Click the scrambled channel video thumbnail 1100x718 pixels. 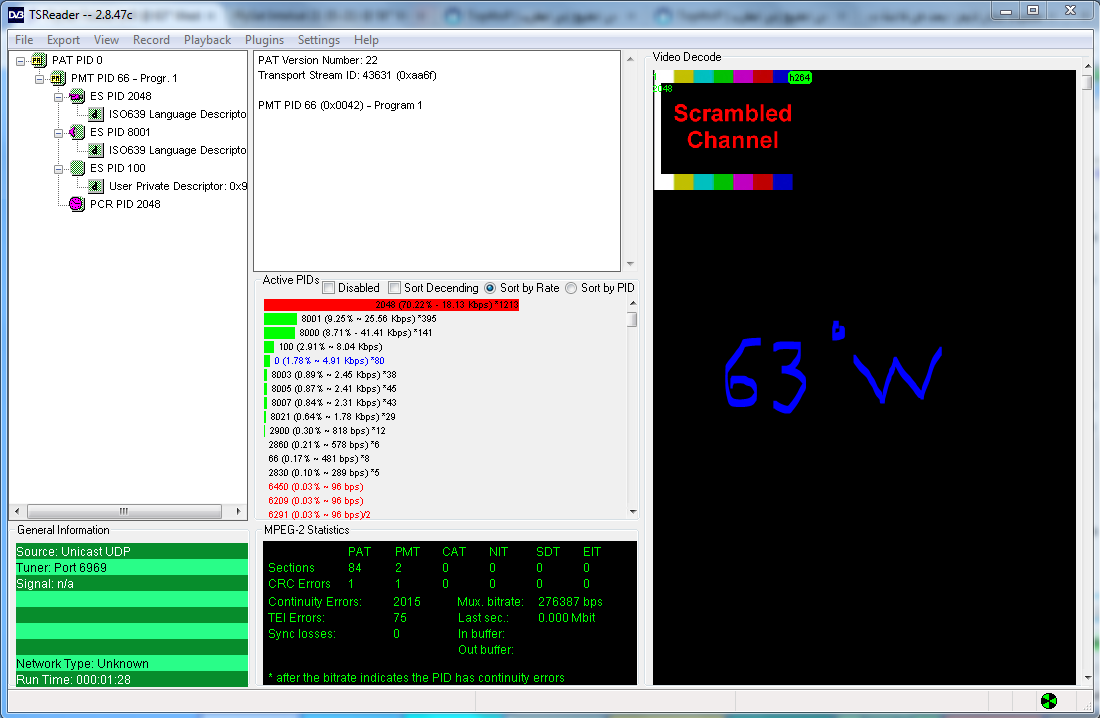coord(725,129)
